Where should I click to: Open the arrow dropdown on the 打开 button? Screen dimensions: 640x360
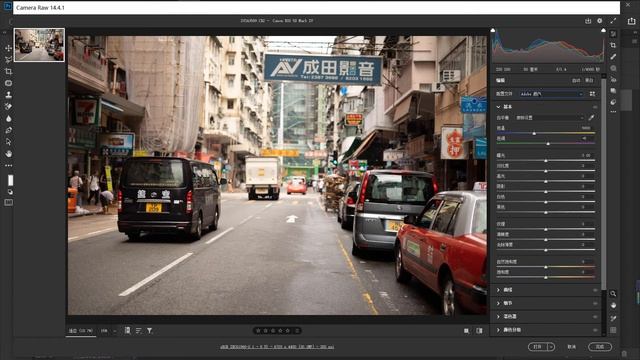(x=551, y=347)
